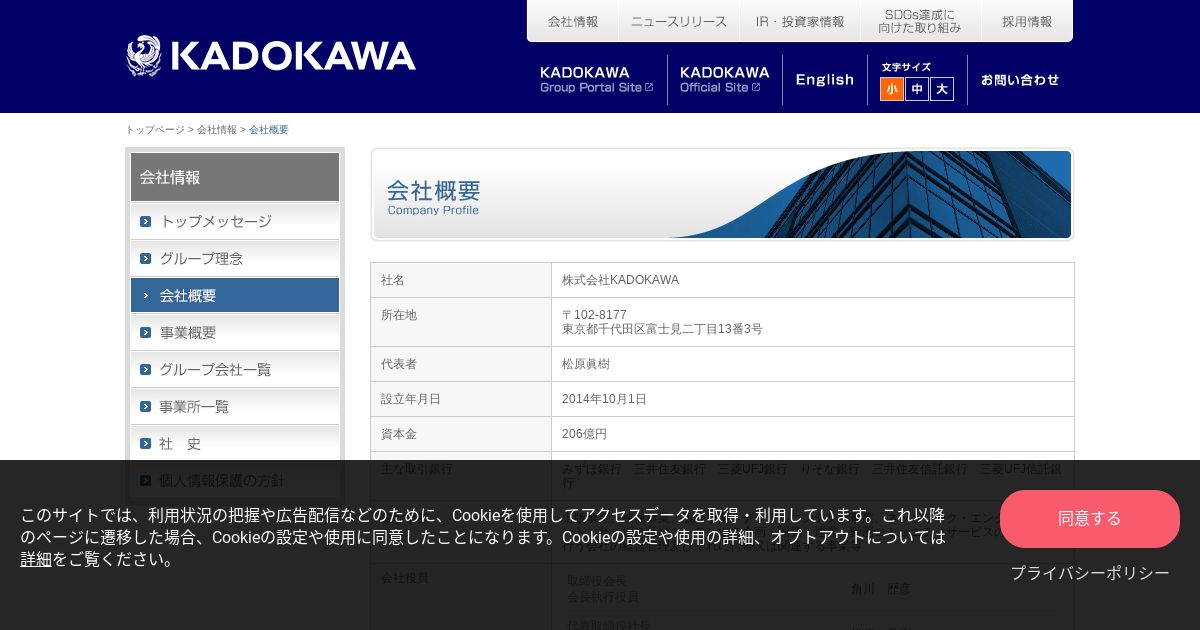Set font size to small (小)
Viewport: 1200px width, 630px height.
click(x=892, y=89)
